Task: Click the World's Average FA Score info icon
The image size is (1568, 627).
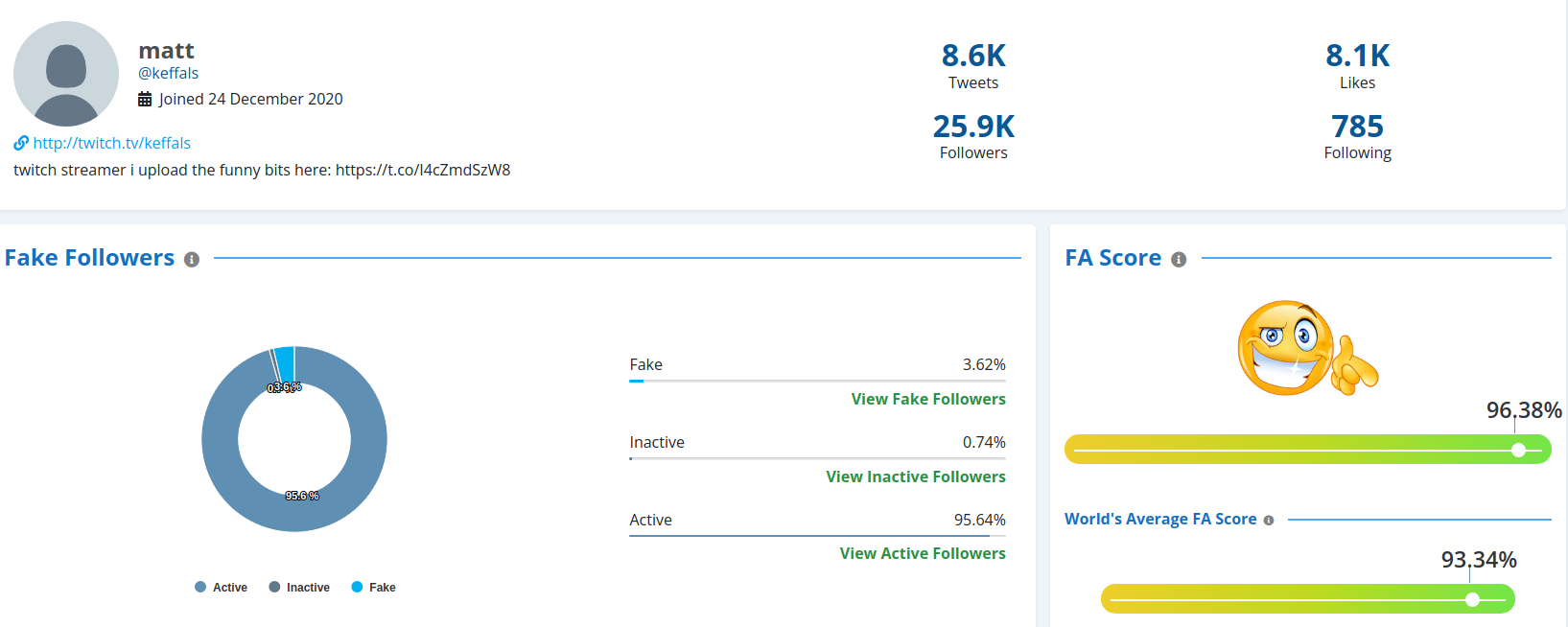Action: tap(1269, 521)
